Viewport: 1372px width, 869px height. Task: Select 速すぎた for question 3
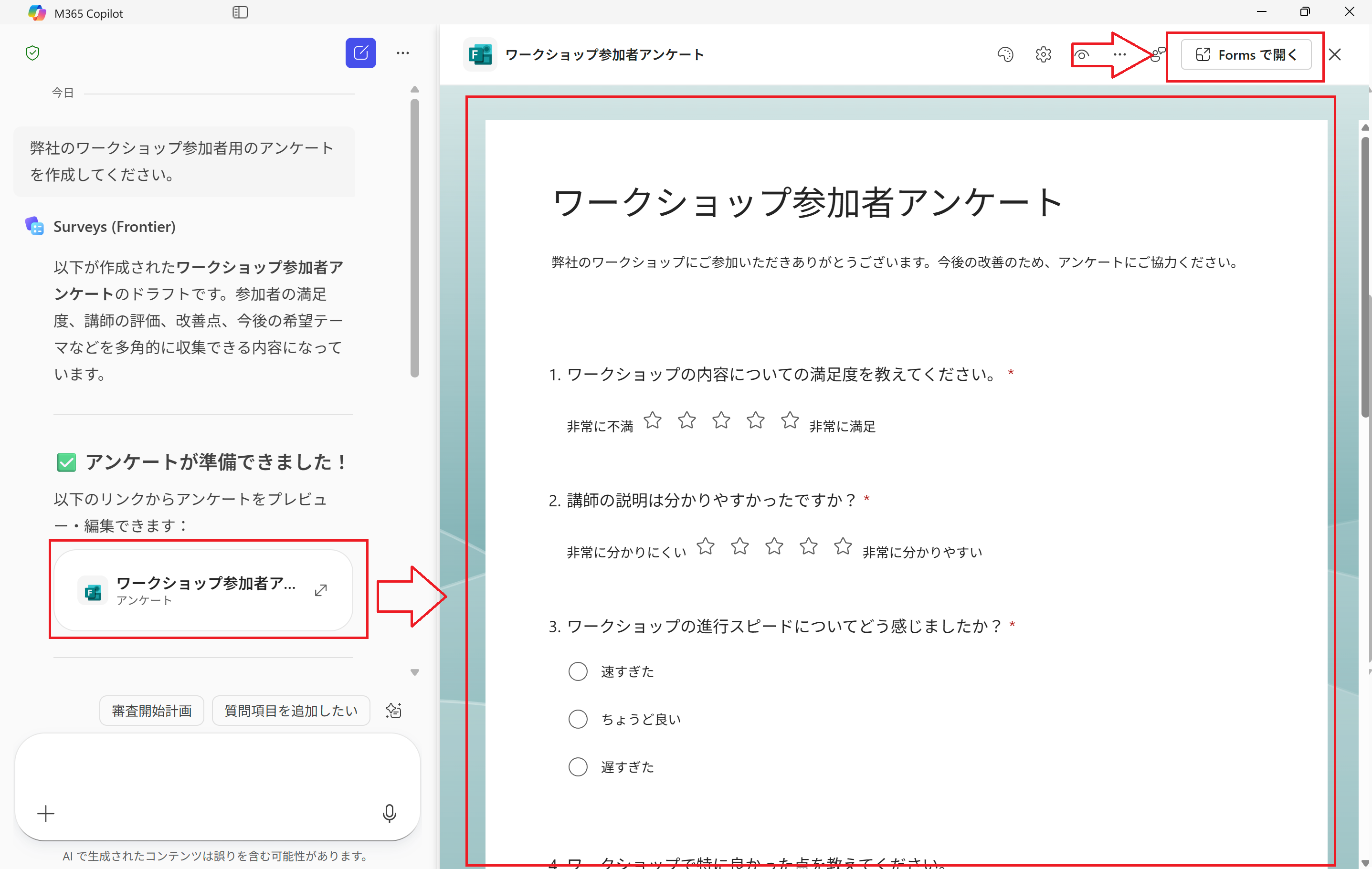click(x=578, y=671)
